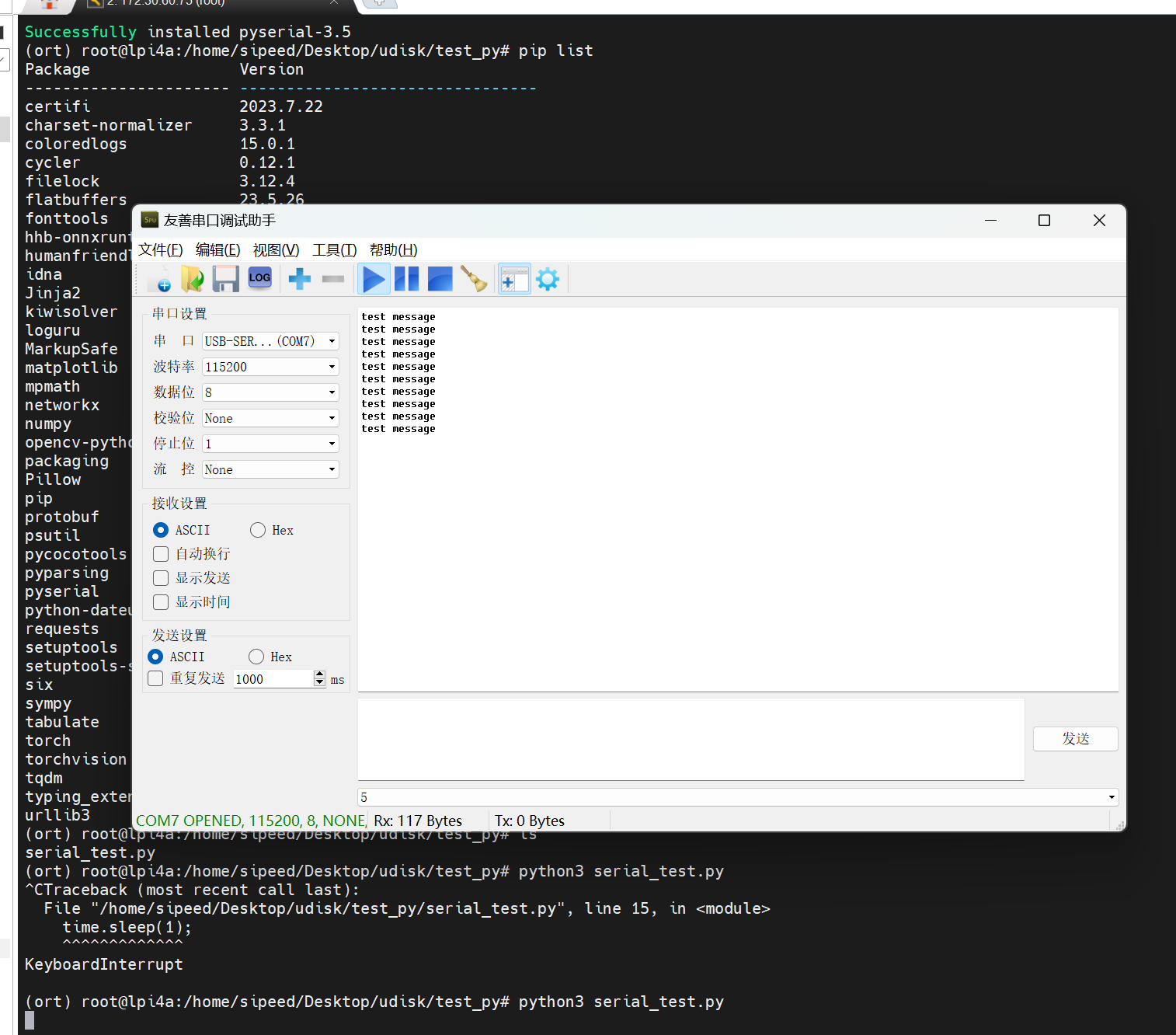Click the LOG icon in toolbar

[x=259, y=278]
